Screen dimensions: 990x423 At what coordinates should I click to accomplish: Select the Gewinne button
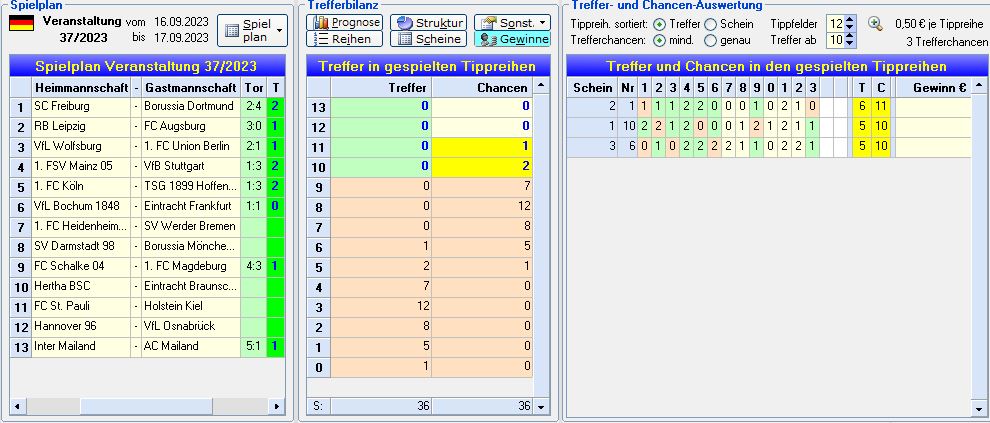[x=512, y=39]
